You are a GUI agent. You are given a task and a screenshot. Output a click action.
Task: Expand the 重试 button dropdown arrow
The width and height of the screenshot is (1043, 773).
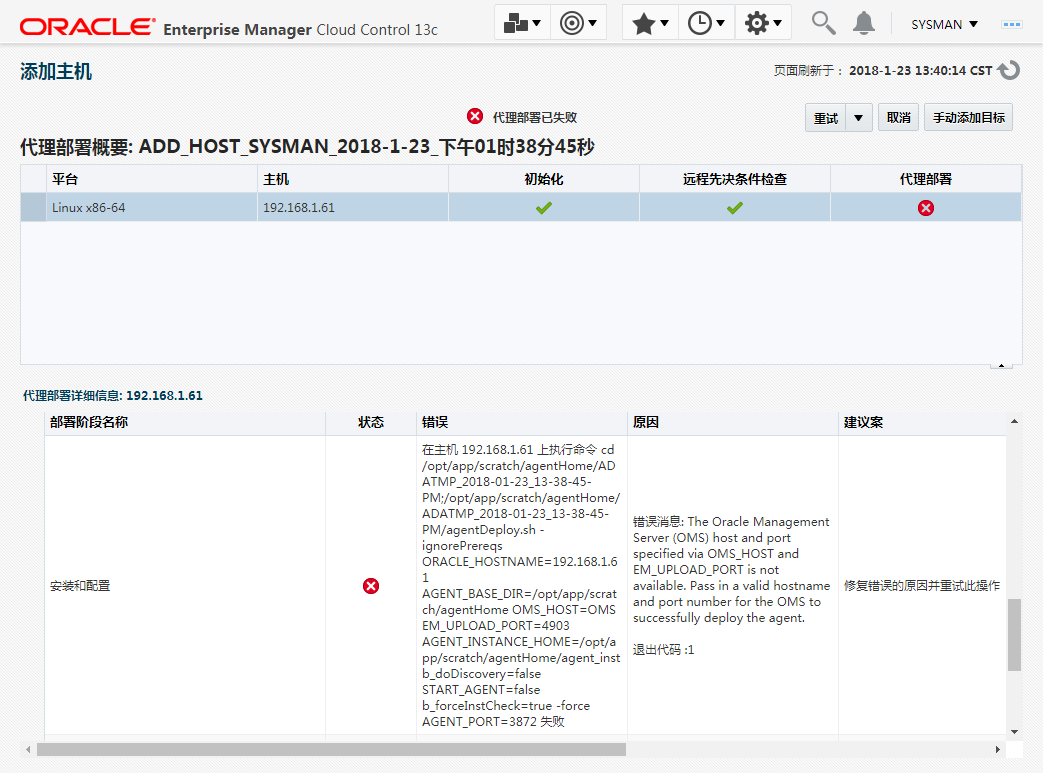point(859,118)
